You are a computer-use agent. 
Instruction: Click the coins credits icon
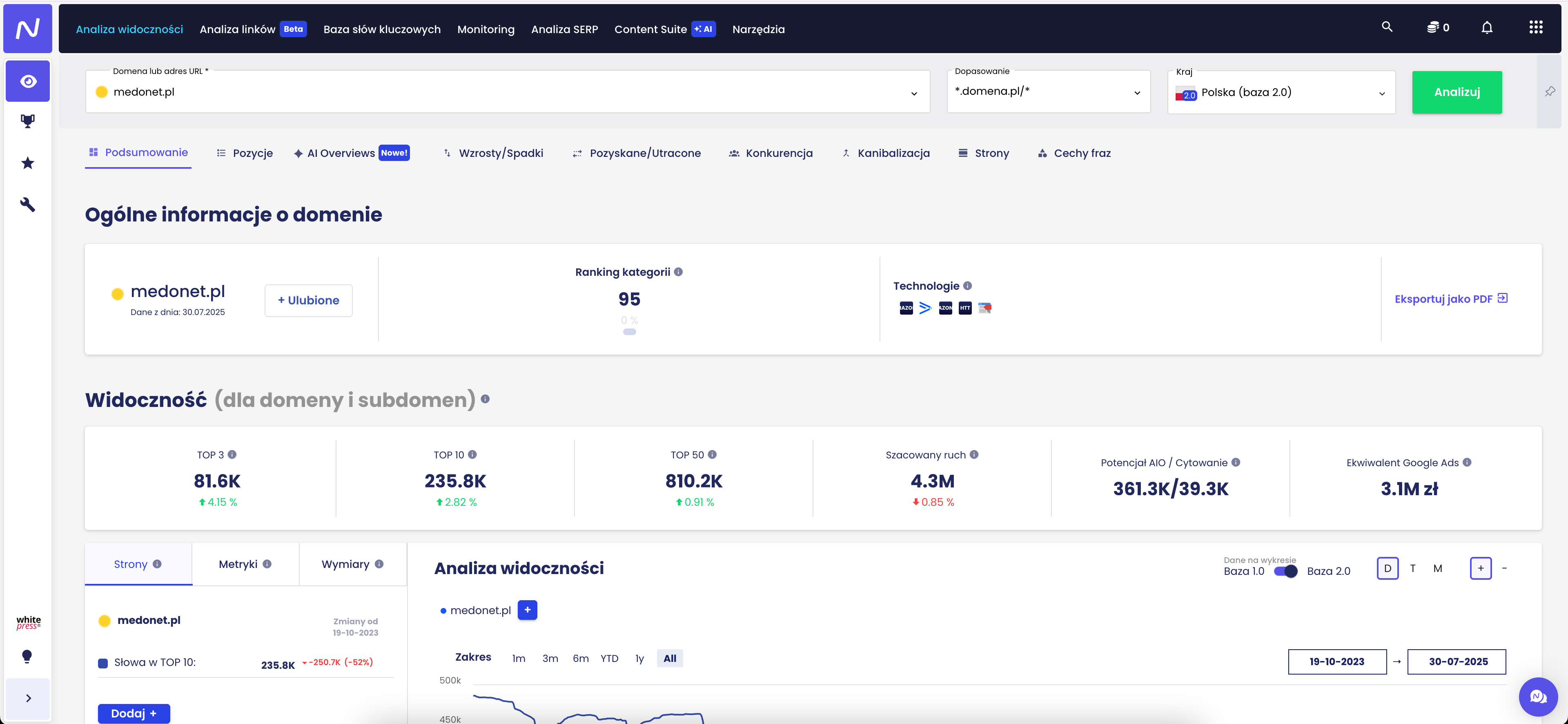pos(1433,27)
